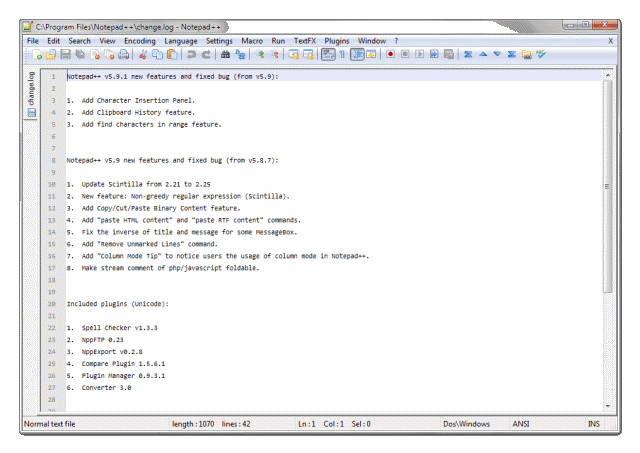Screen dimensions: 640x453
Task: Click the Redo arrow icon
Action: coord(206,54)
